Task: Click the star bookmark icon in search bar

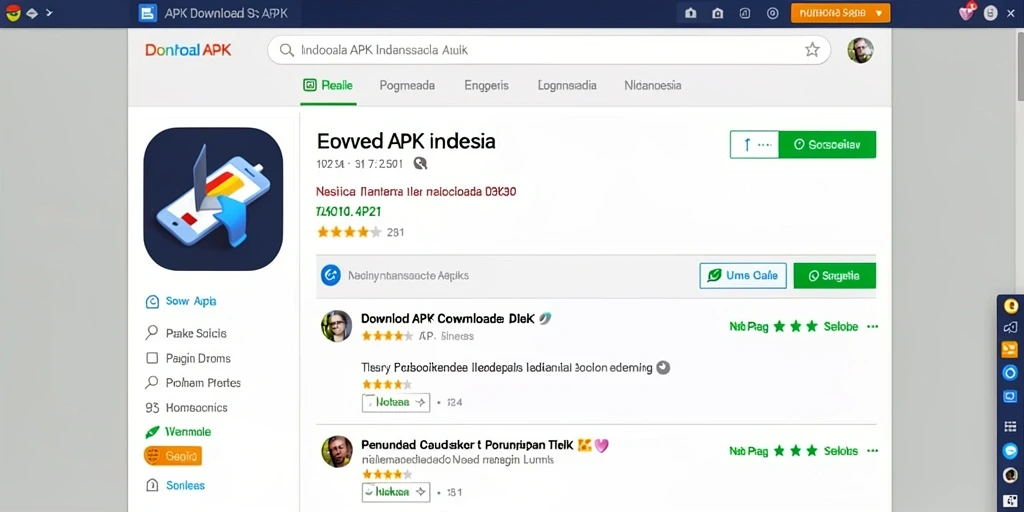Action: (812, 50)
